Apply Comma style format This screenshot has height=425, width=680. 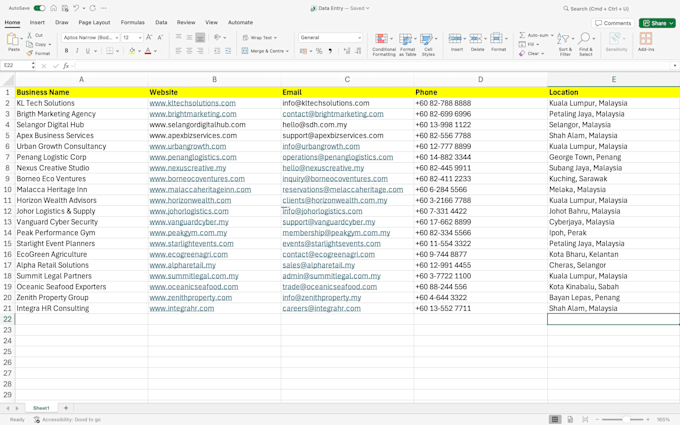pyautogui.click(x=330, y=51)
